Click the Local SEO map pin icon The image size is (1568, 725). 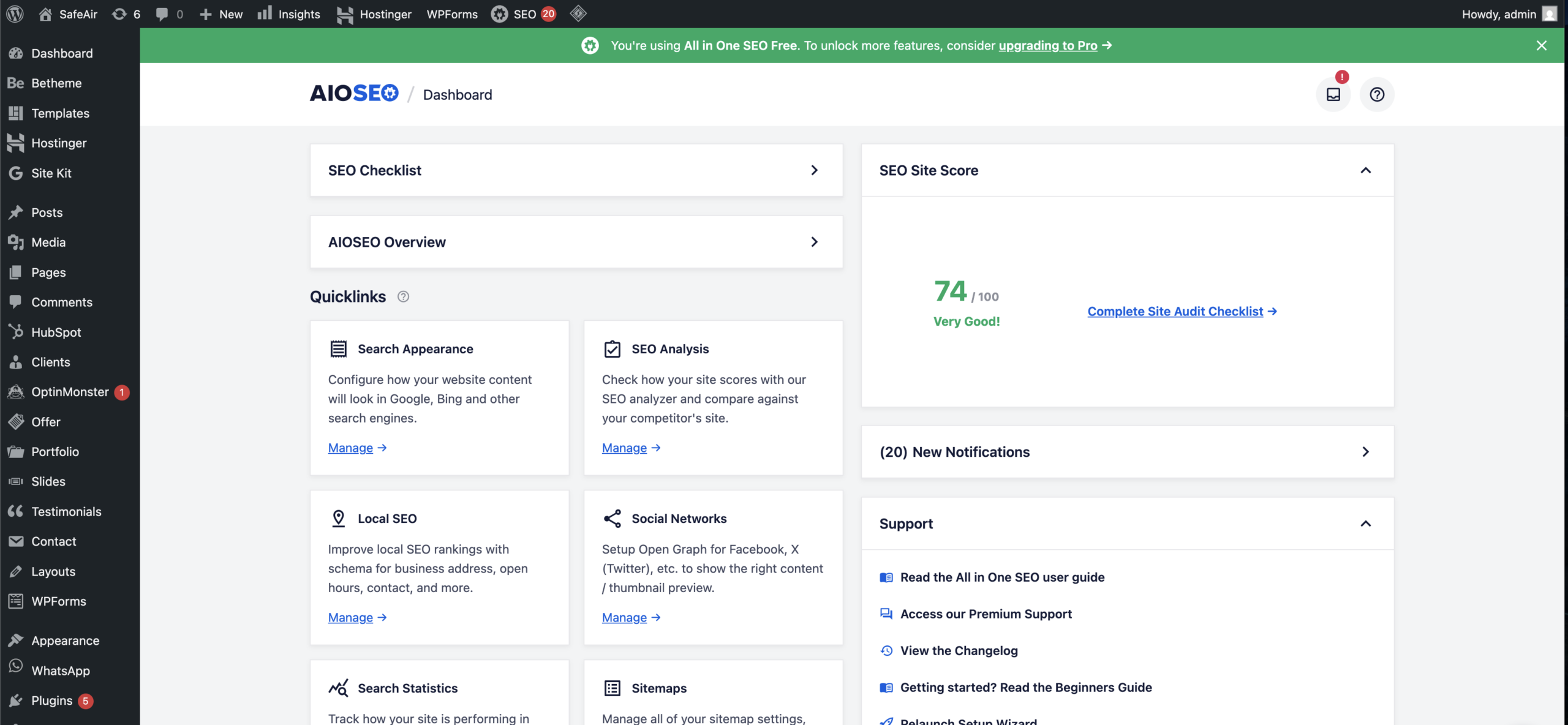click(x=339, y=519)
